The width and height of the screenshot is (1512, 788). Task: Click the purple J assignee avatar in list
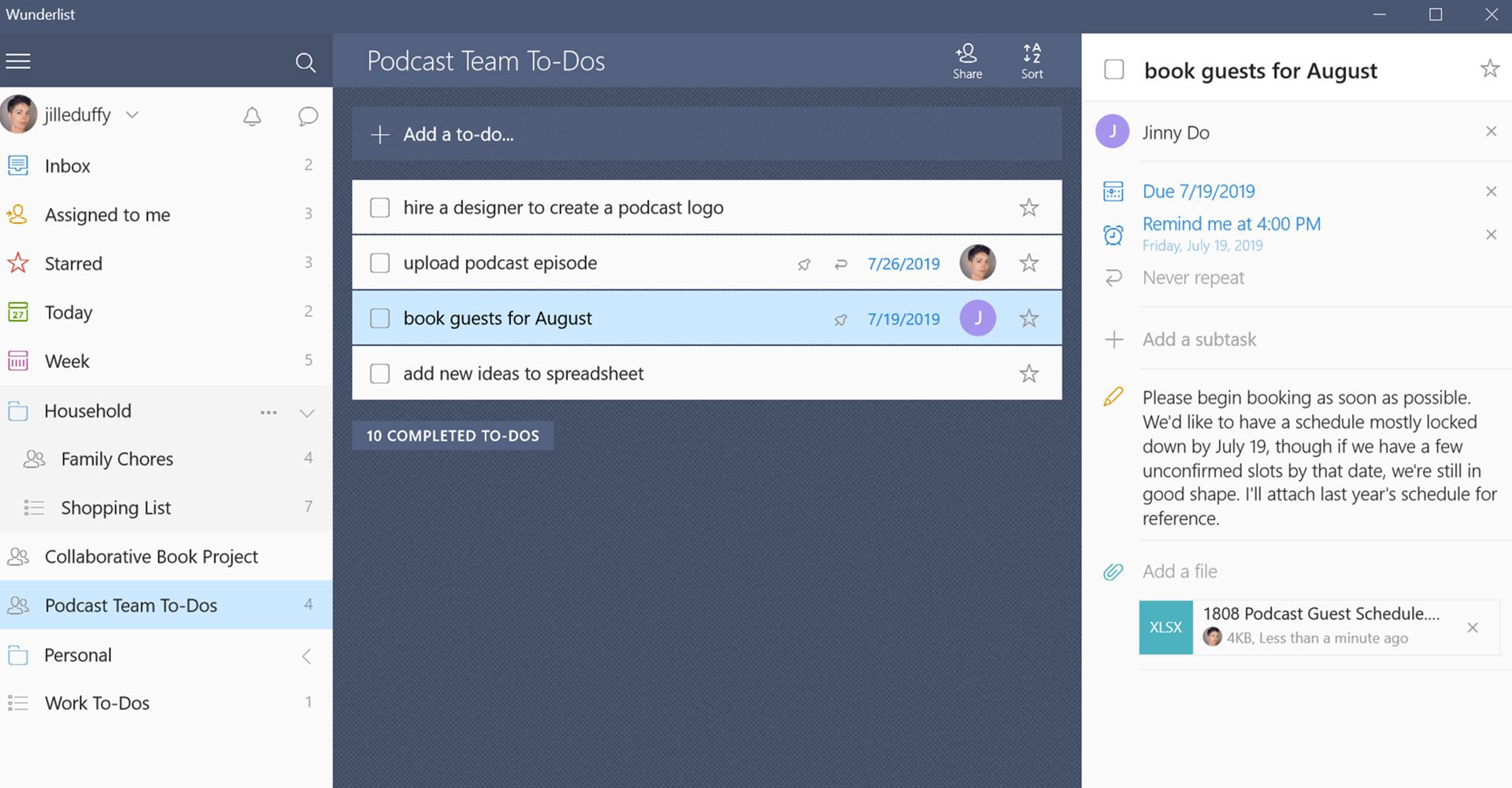pos(977,318)
